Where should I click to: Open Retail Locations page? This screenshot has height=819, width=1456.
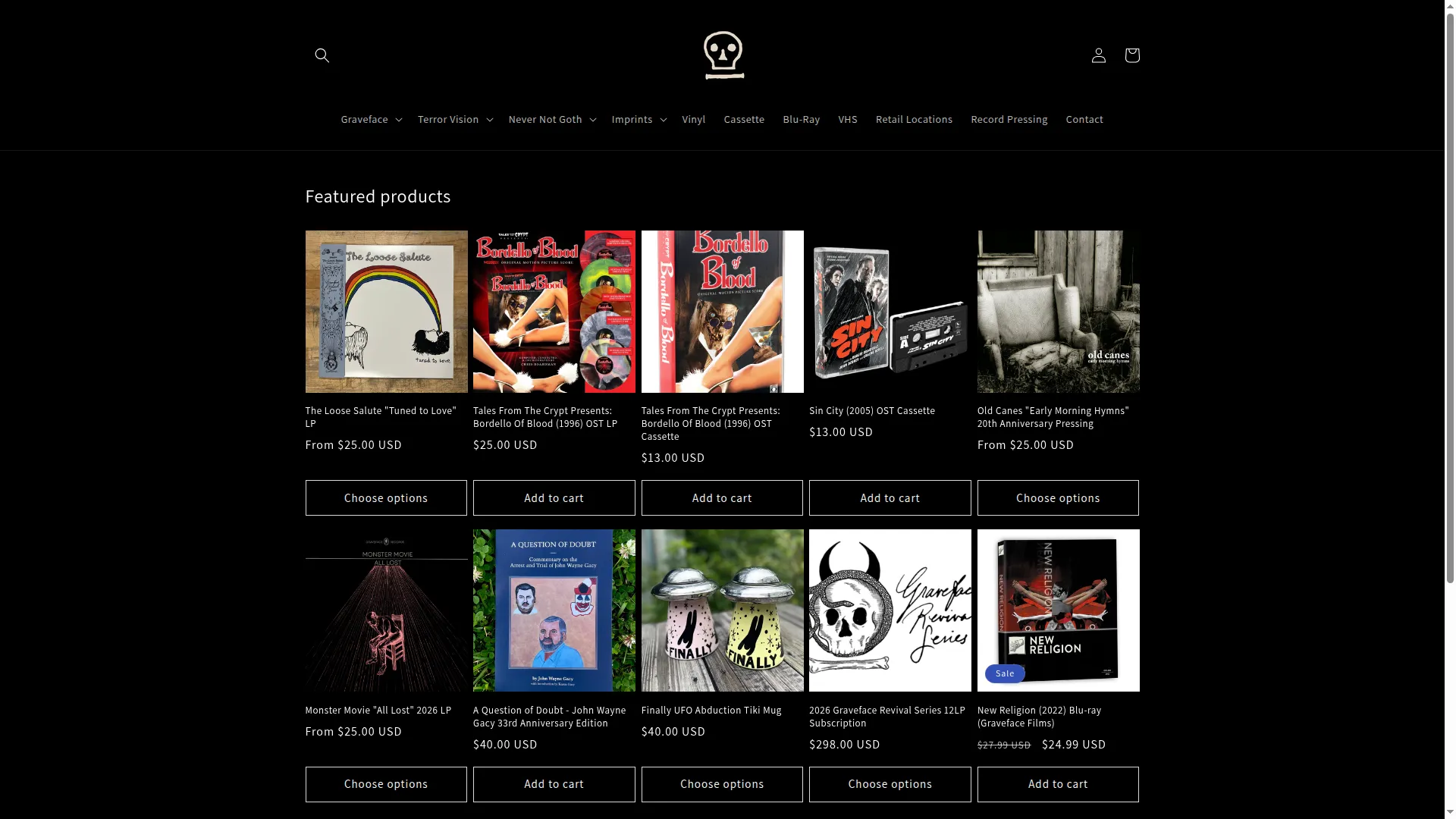914,119
